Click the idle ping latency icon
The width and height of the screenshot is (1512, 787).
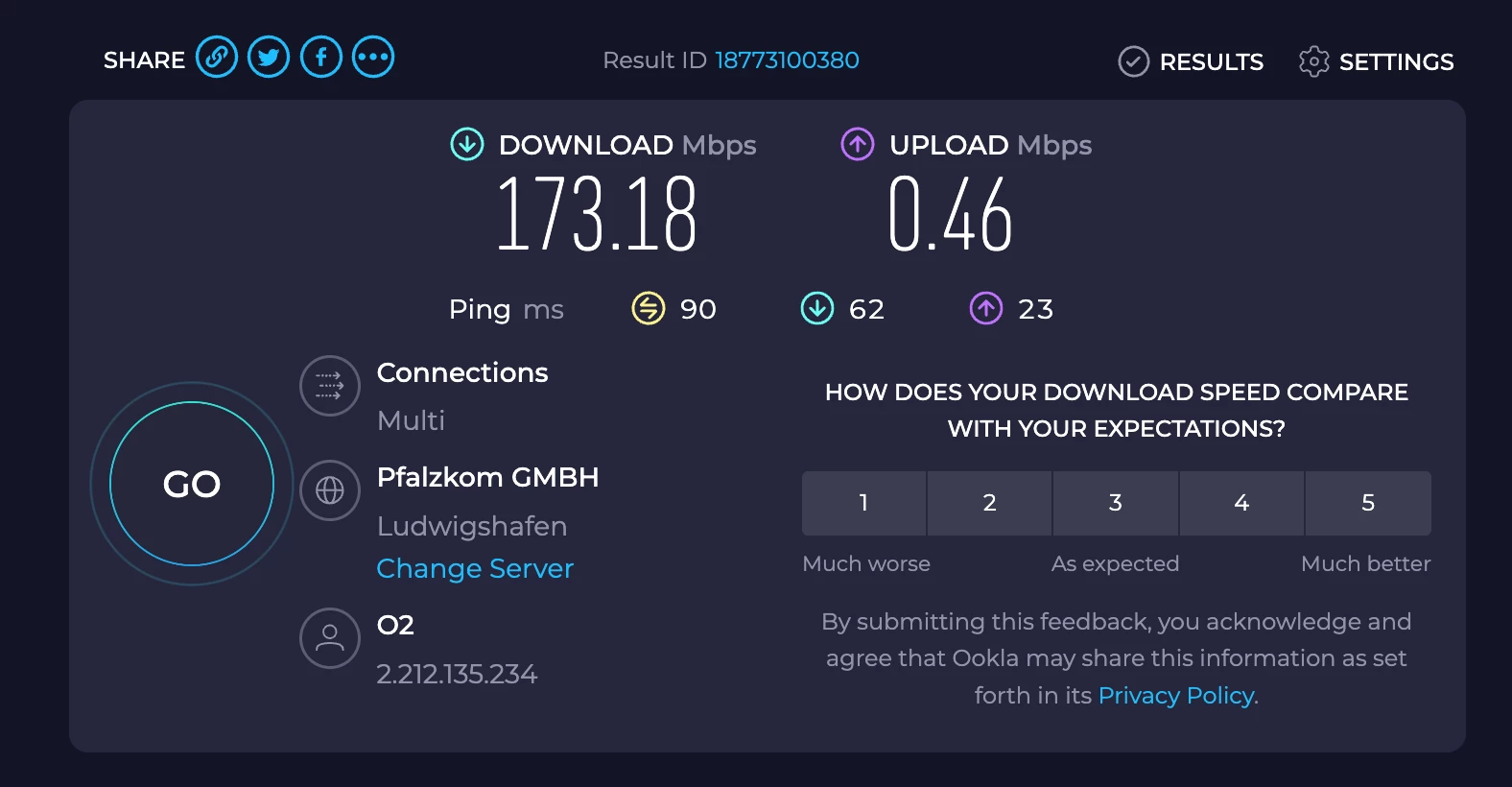pyautogui.click(x=649, y=309)
